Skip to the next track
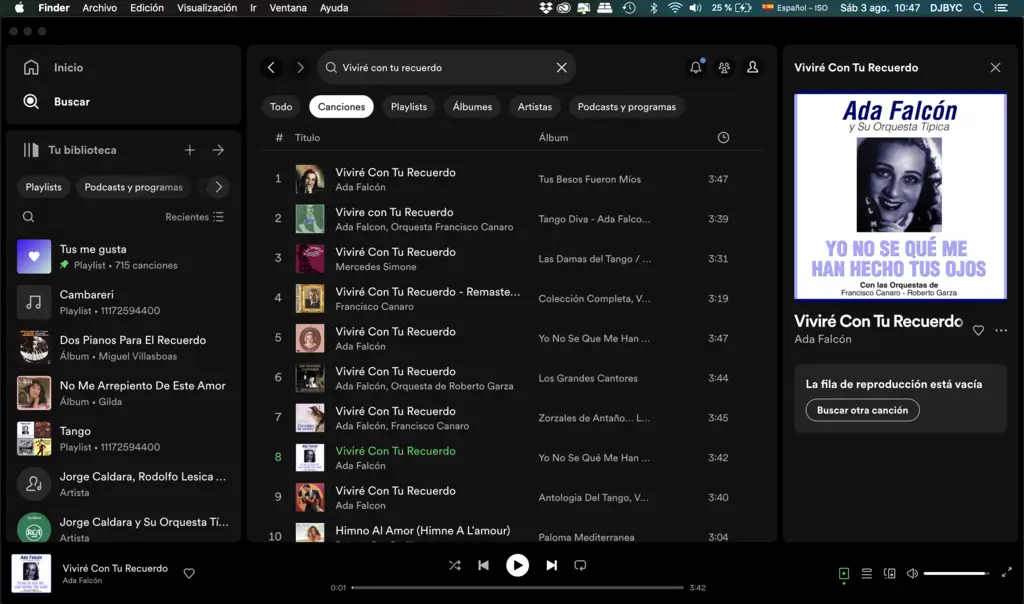Image resolution: width=1024 pixels, height=604 pixels. click(551, 565)
